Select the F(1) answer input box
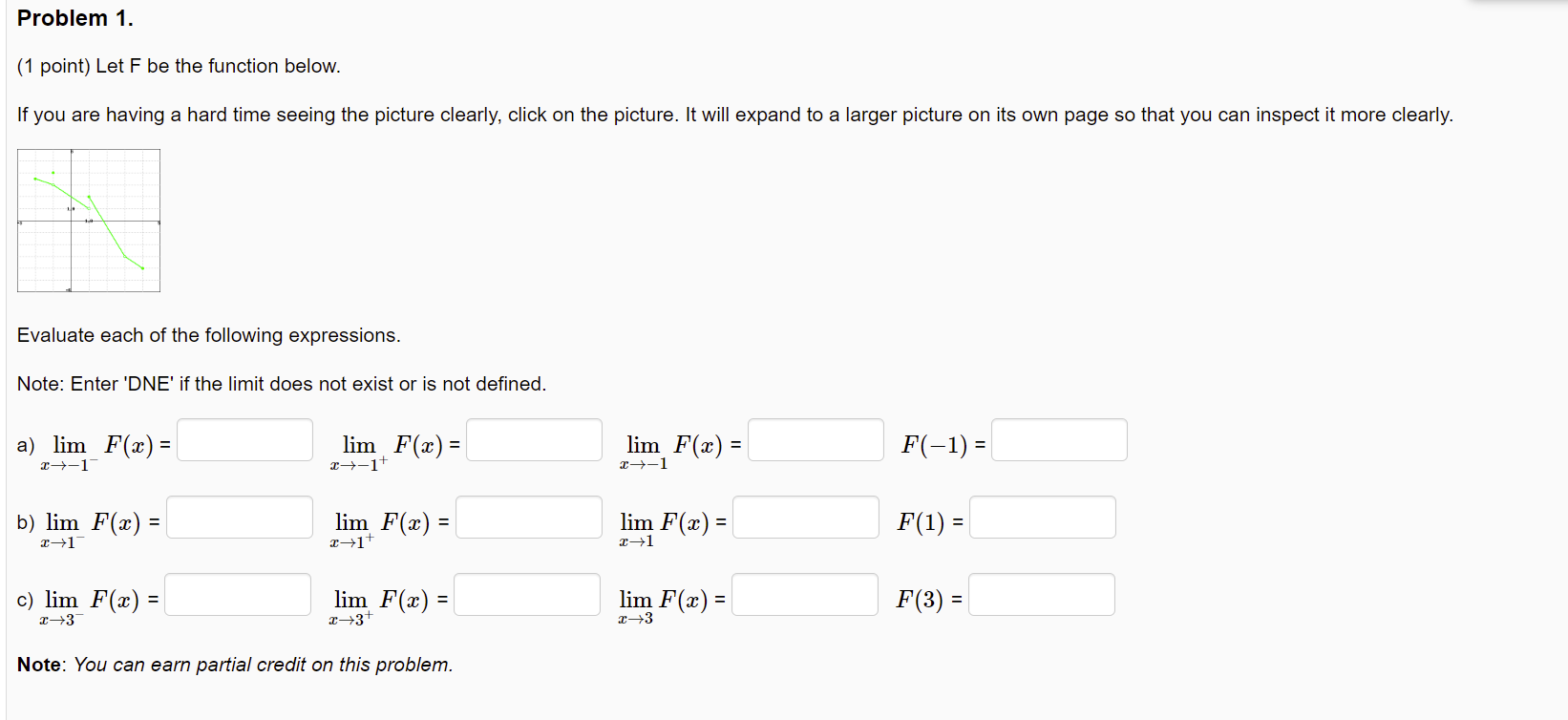1568x720 pixels. point(1043,518)
